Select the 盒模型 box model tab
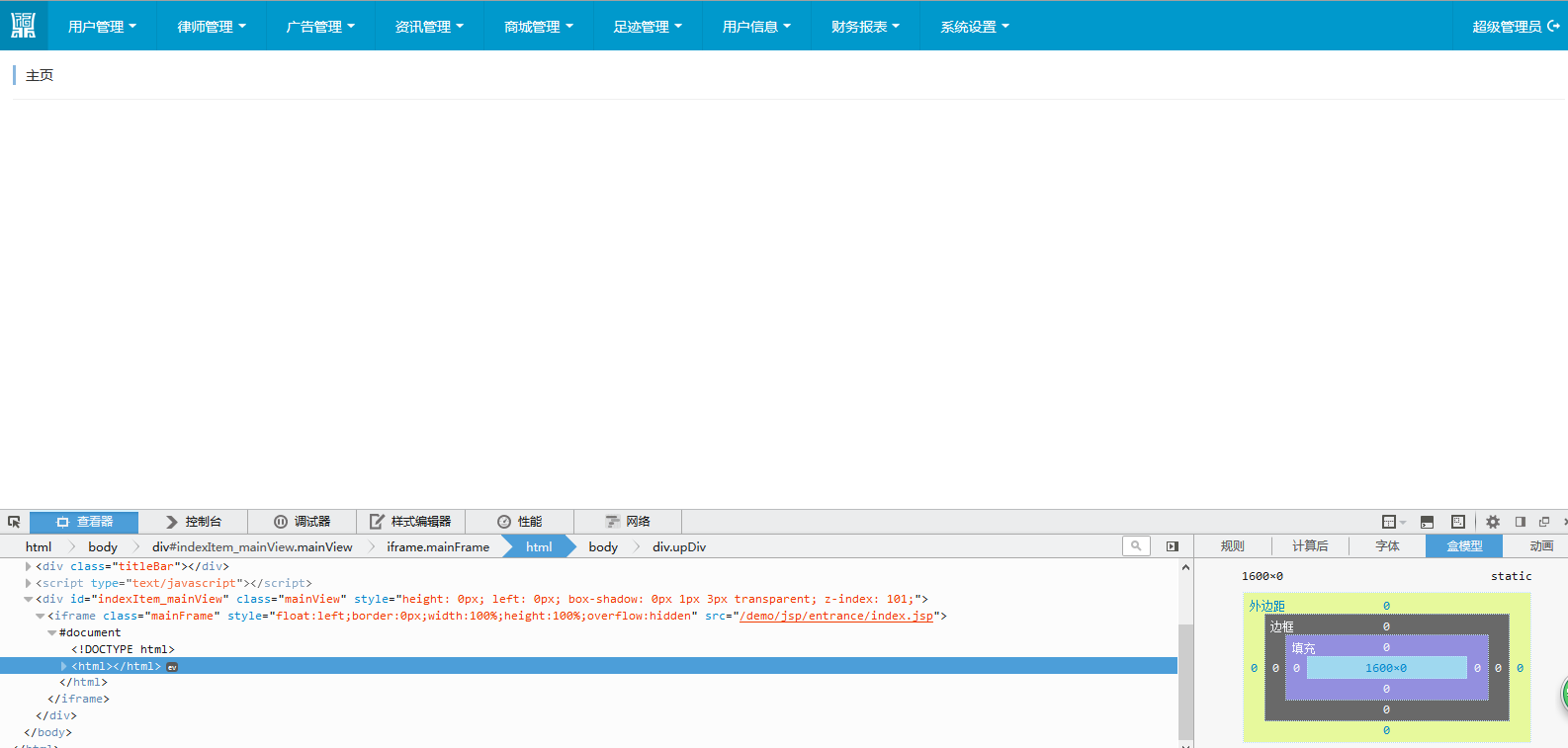The height and width of the screenshot is (748, 1568). [x=1464, y=546]
